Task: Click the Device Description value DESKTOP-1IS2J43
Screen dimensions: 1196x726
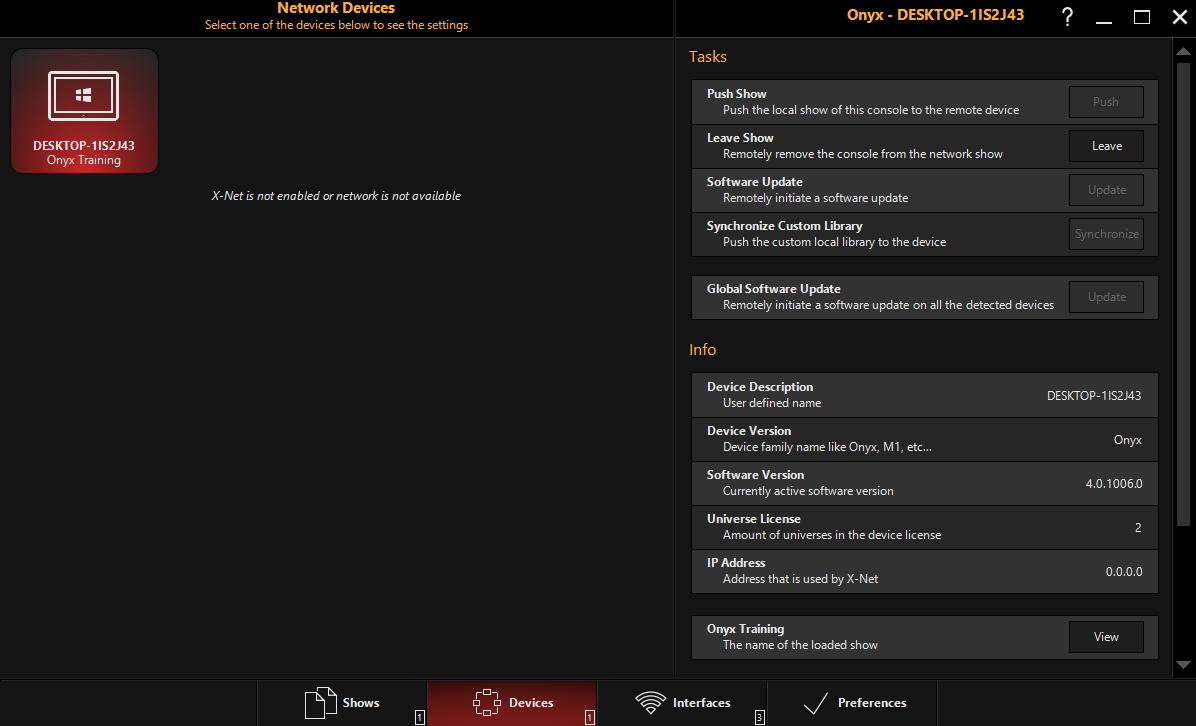Action: pos(1094,396)
